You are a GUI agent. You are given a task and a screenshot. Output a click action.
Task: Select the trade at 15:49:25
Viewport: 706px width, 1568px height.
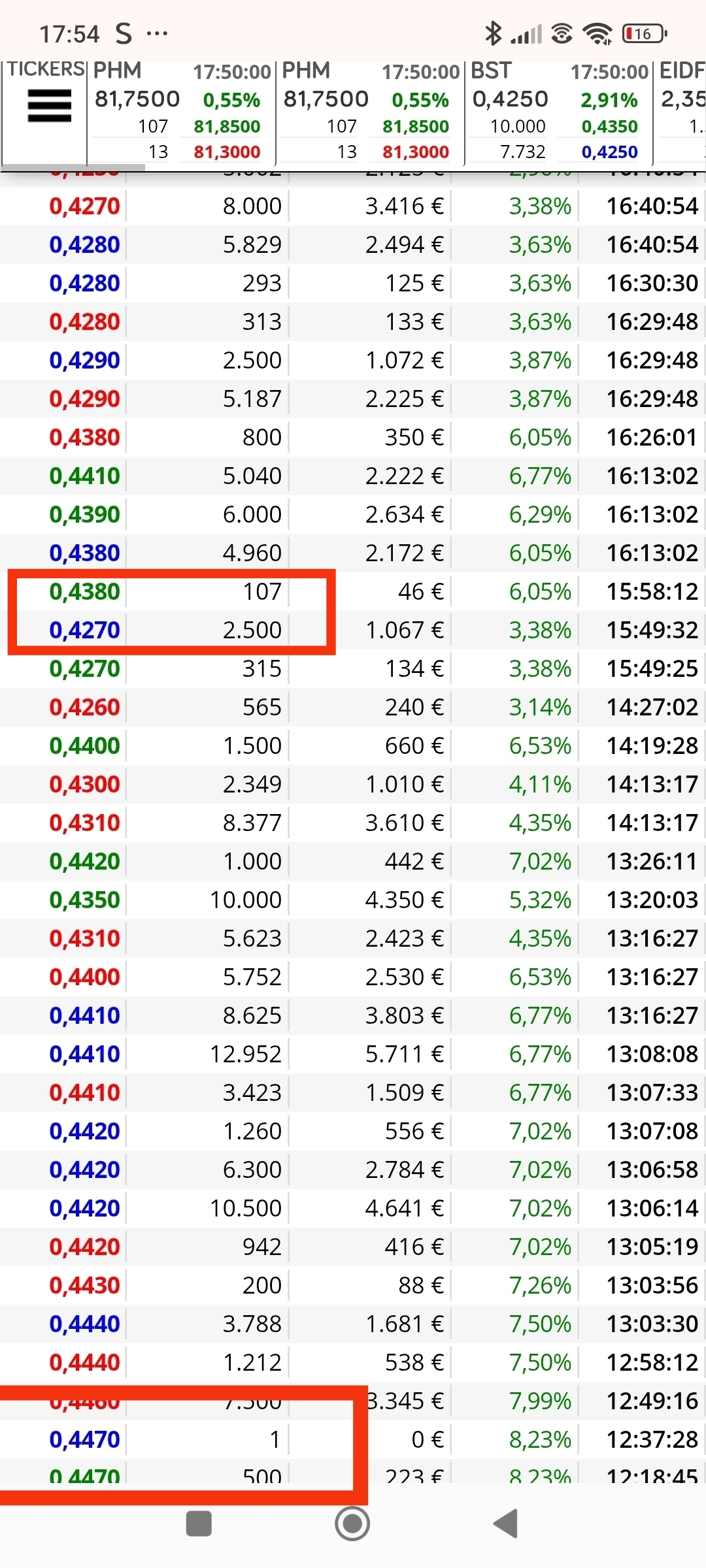[x=353, y=668]
